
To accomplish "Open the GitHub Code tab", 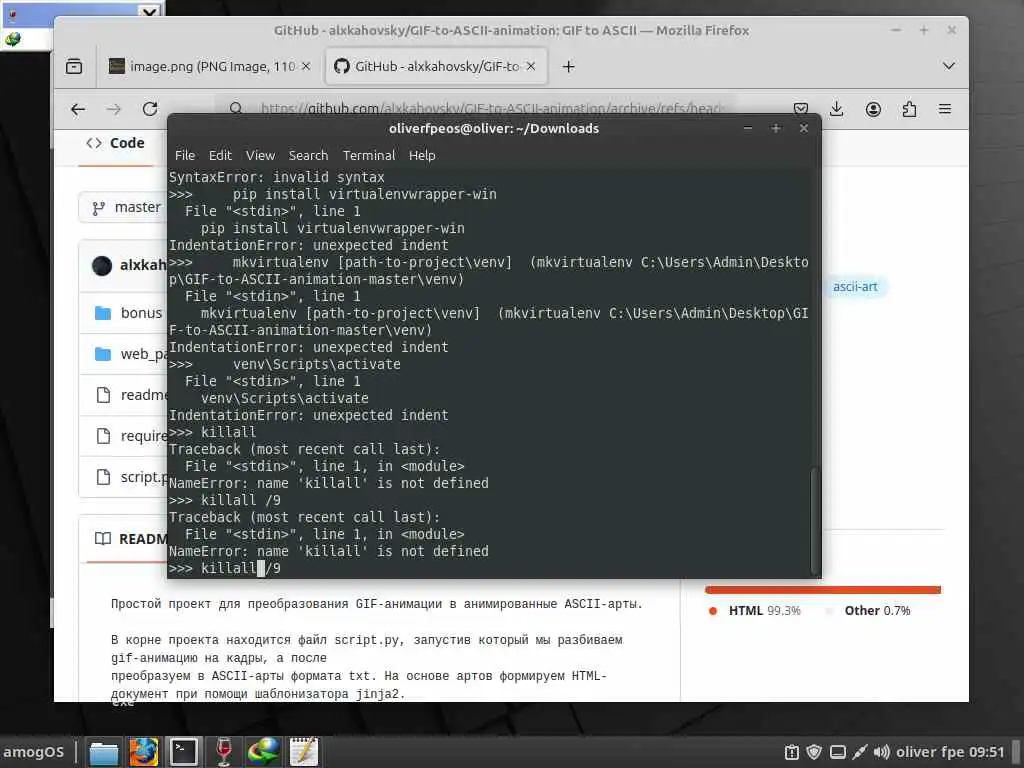I will 116,143.
